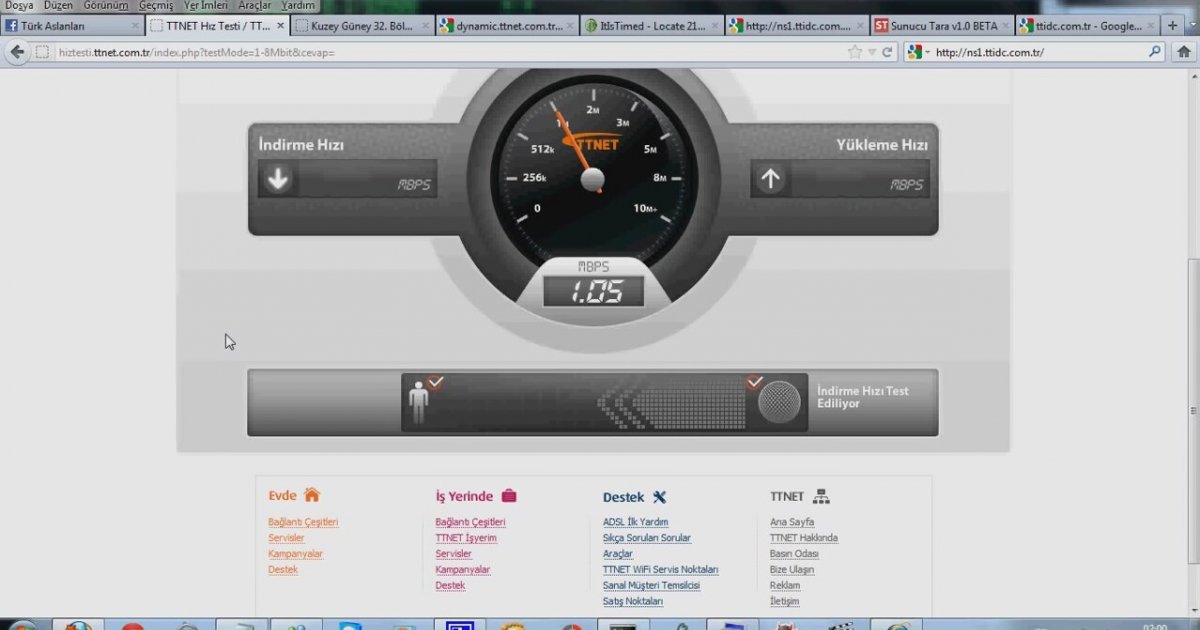This screenshot has height=630, width=1200.
Task: Click the 1.05 MBPS speed readout
Action: [594, 291]
